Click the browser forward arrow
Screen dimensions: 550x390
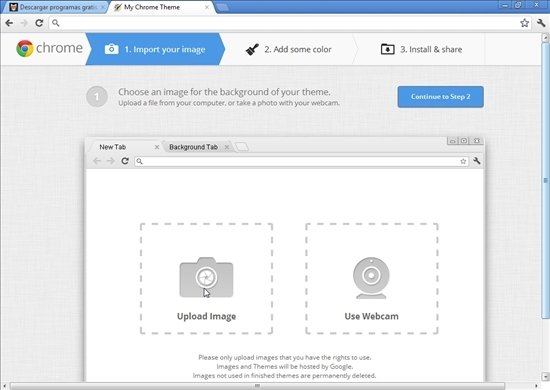(24, 23)
